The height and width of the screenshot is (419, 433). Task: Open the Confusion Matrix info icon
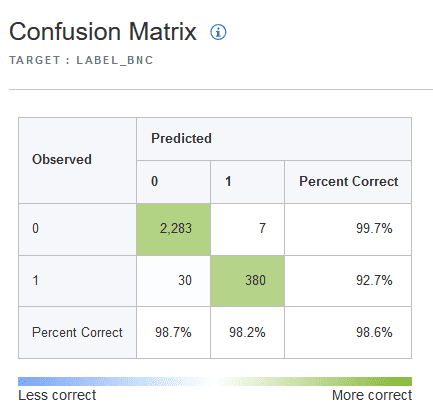(218, 32)
